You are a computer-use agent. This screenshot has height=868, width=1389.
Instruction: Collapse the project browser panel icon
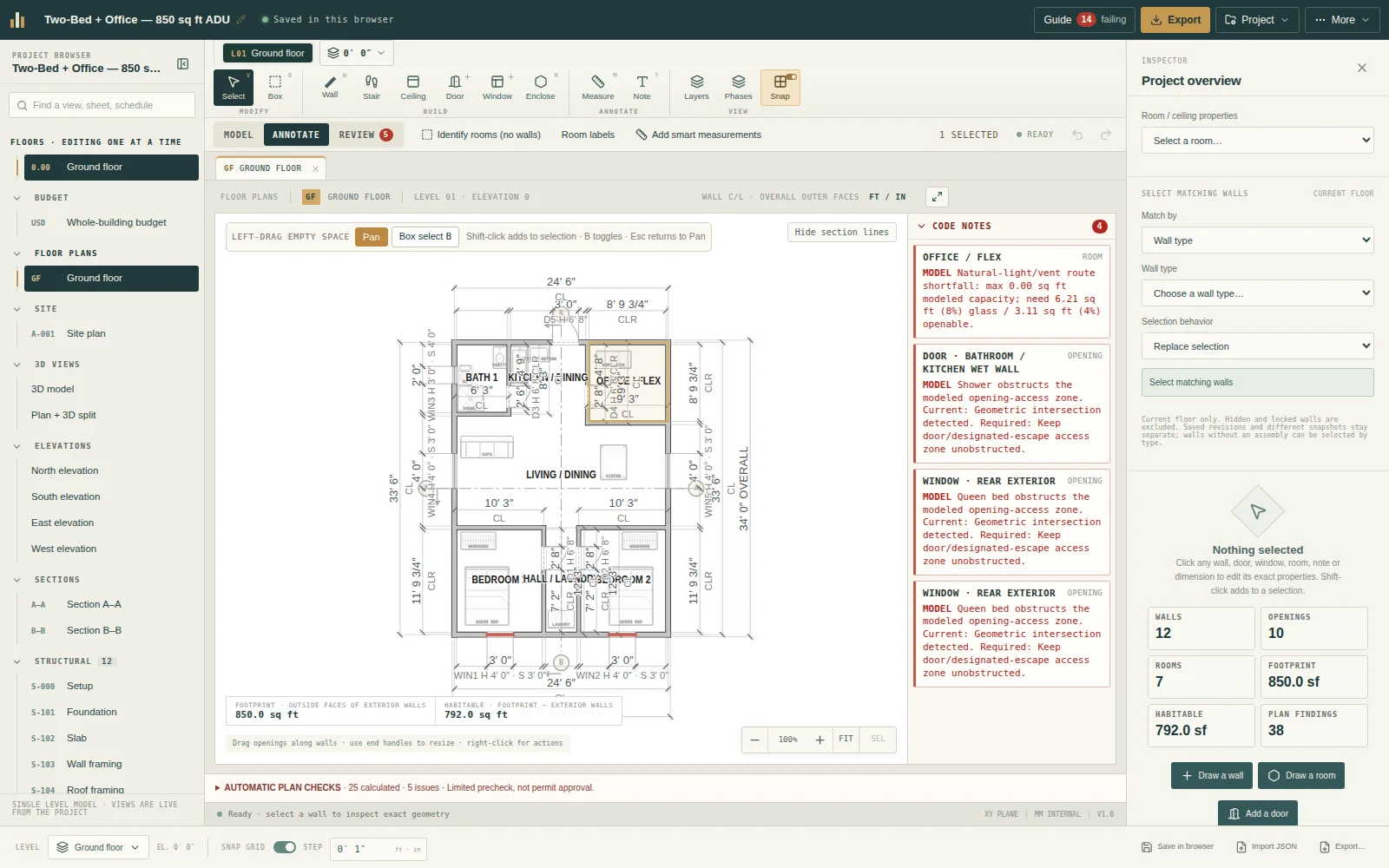[x=183, y=63]
